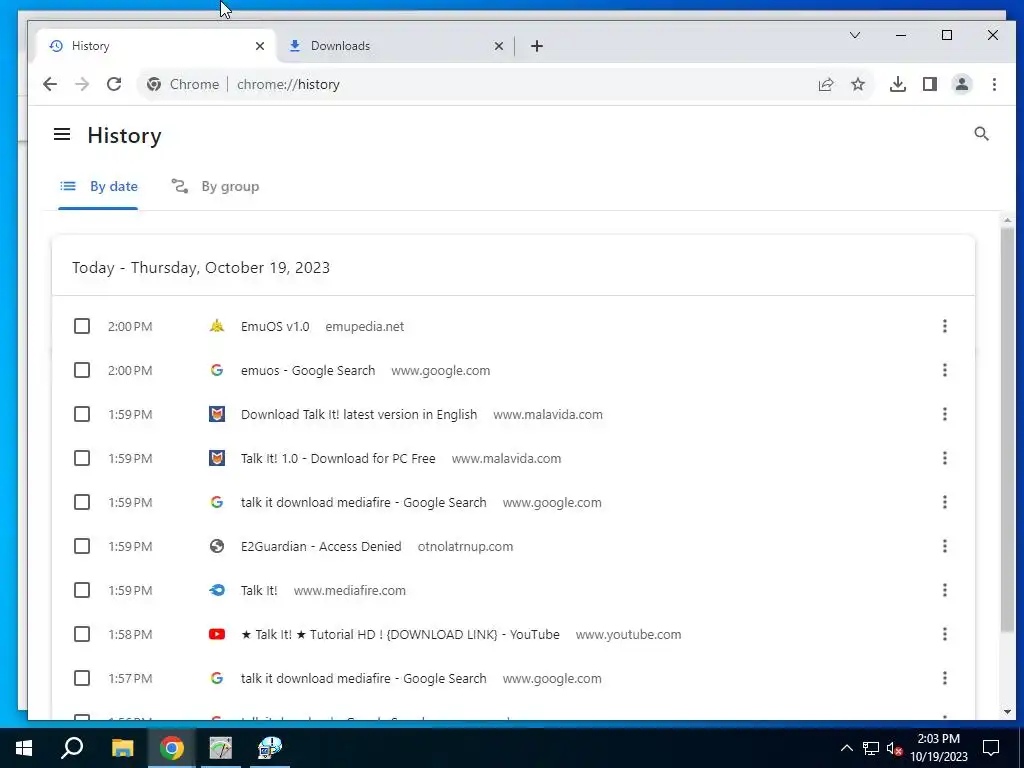This screenshot has width=1024, height=768.
Task: Select the History browser tab
Action: pos(157,46)
